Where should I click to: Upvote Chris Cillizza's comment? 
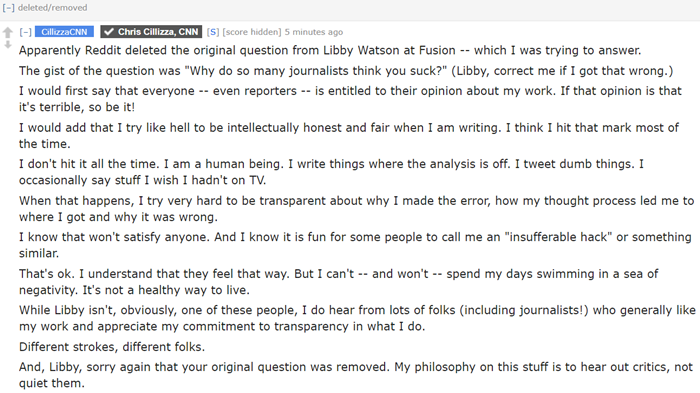(x=8, y=32)
